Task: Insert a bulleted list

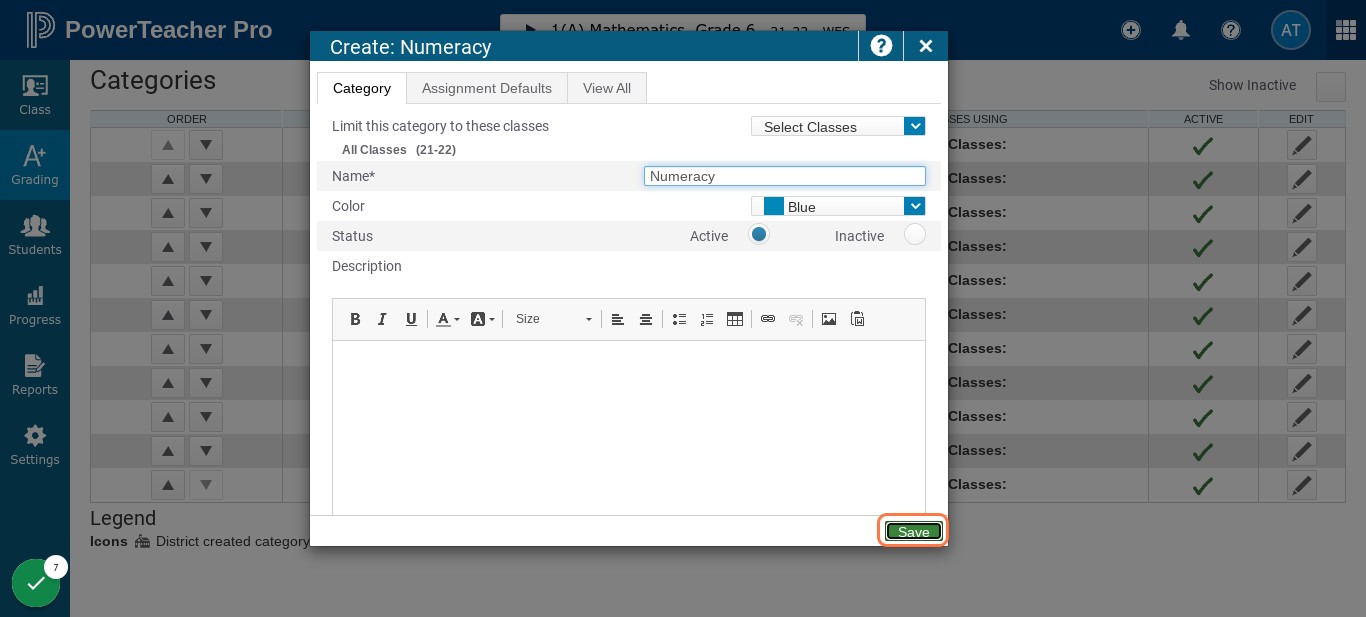Action: click(679, 319)
